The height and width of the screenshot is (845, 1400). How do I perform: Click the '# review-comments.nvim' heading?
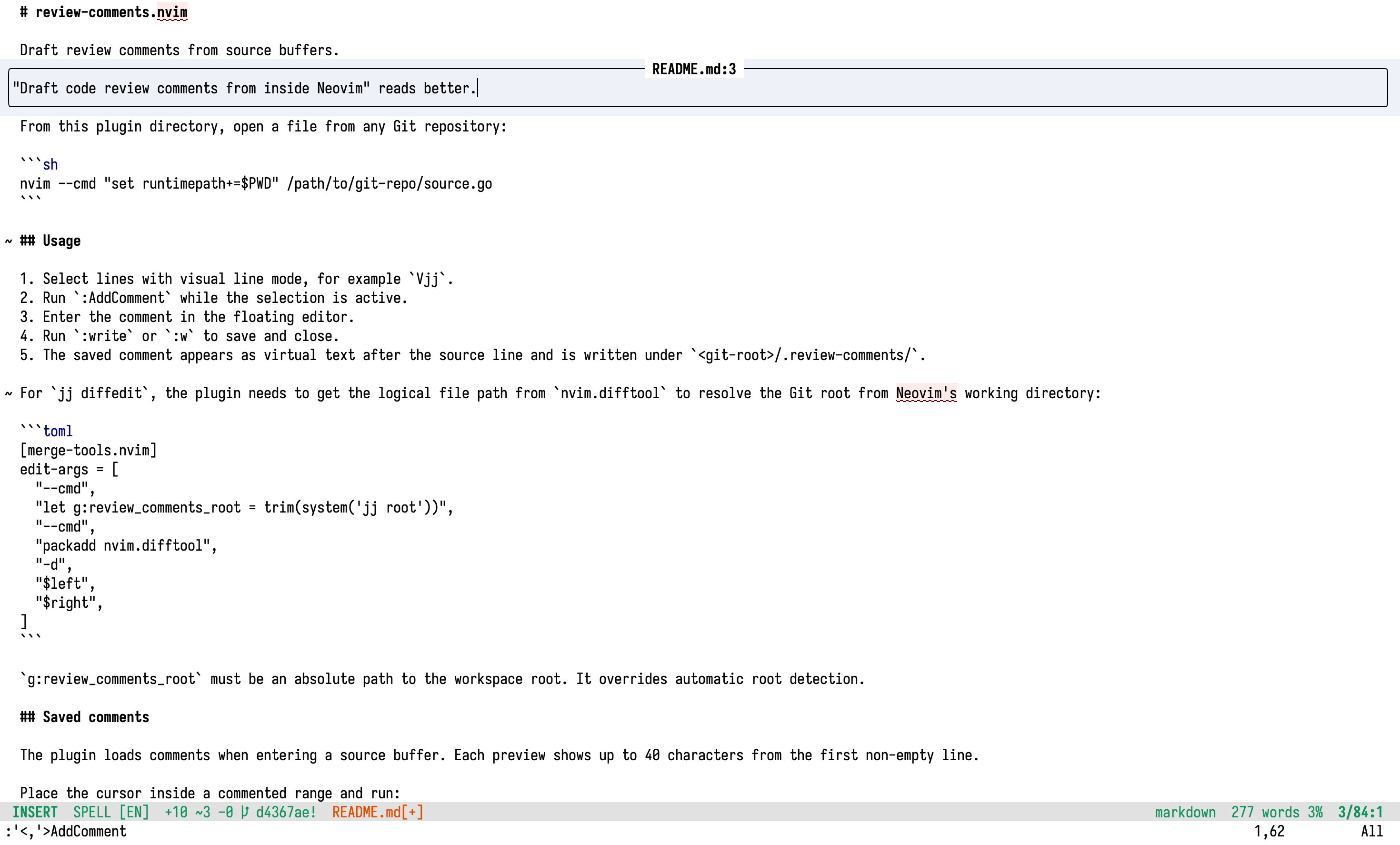coord(103,12)
